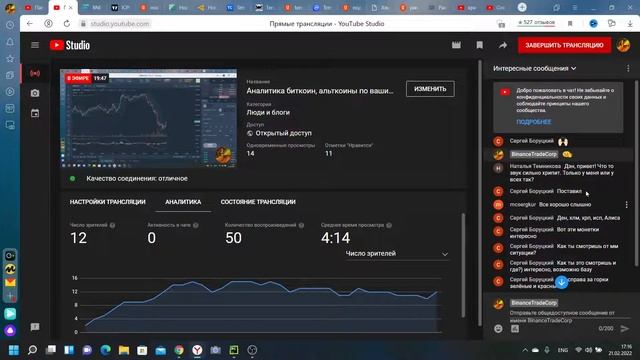640x360 pixels.
Task: Open the send feedback icon in sidebar
Action: [35, 327]
